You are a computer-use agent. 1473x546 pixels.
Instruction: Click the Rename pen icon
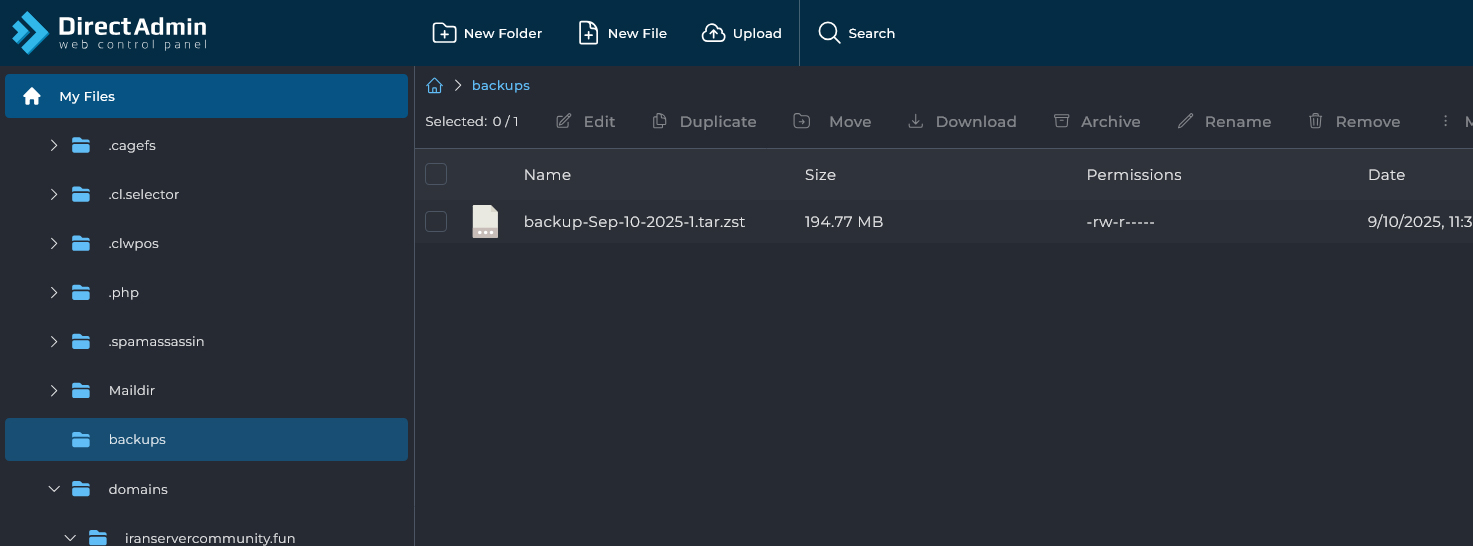1185,121
